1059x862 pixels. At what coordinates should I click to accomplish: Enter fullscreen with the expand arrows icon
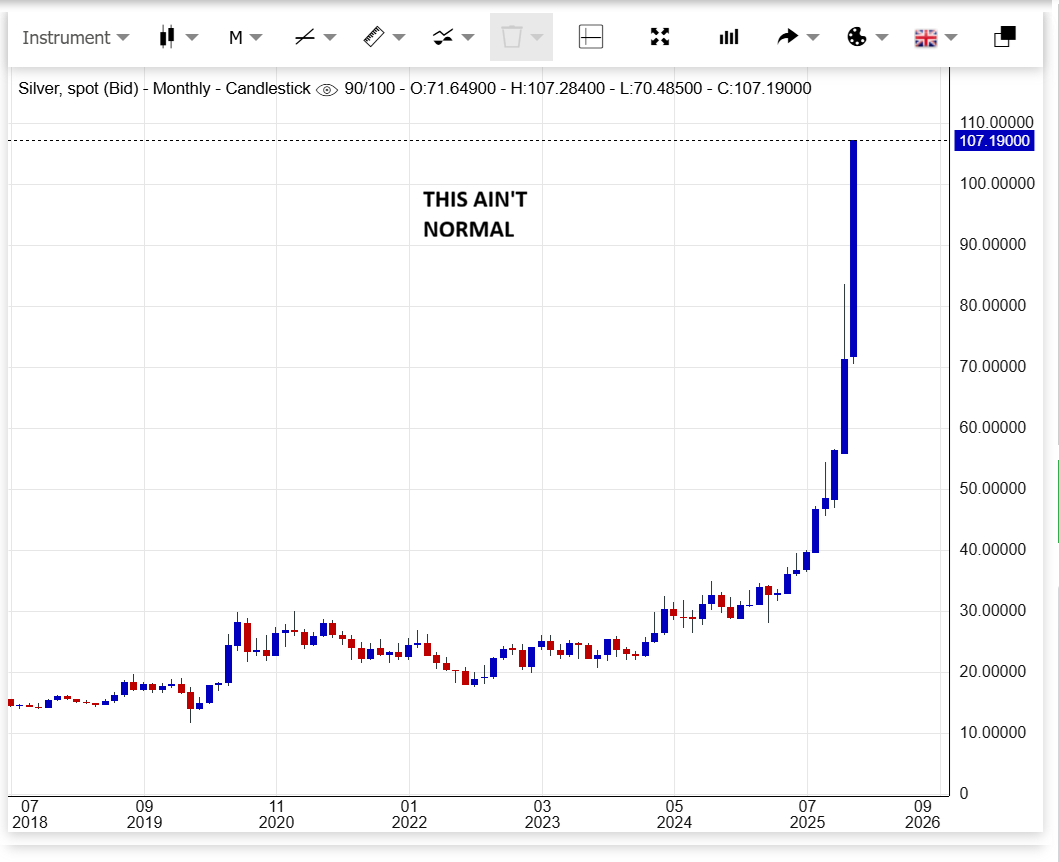[660, 37]
